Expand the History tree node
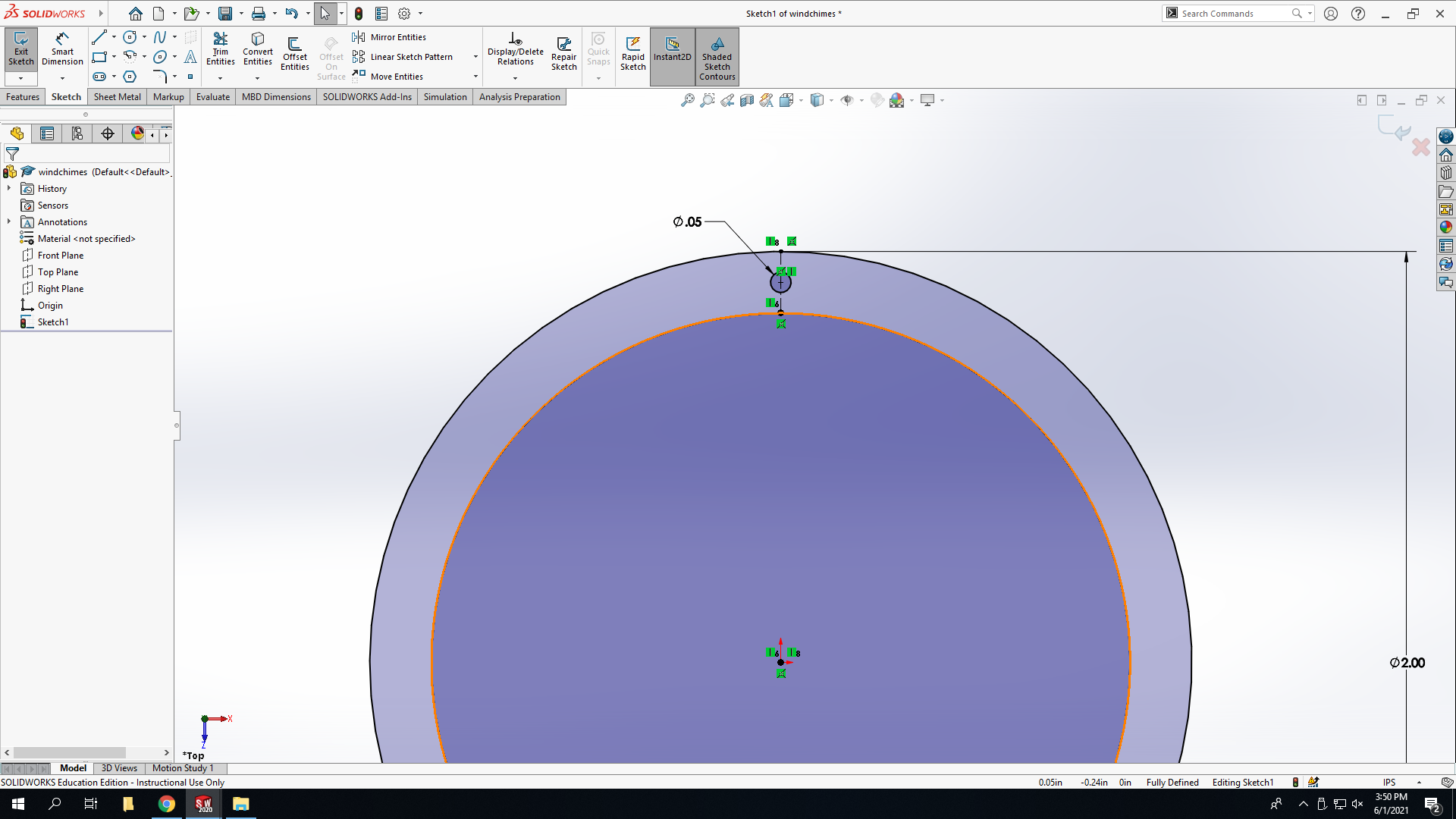 (9, 189)
